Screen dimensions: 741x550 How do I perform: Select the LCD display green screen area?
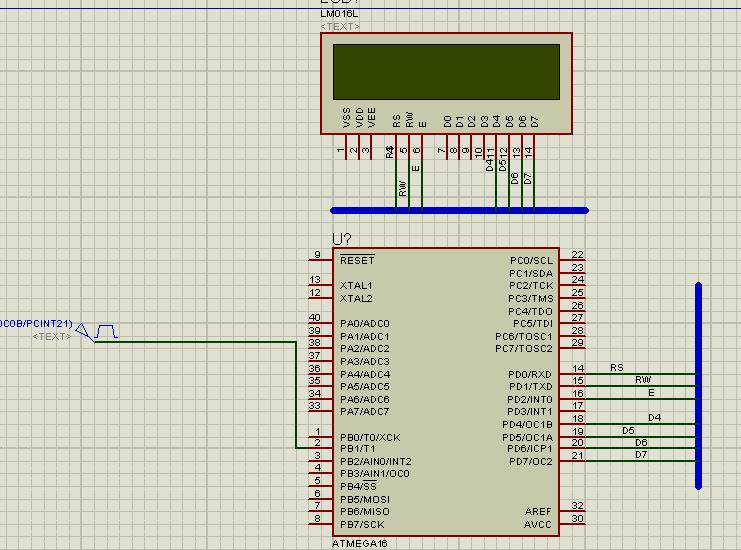[x=446, y=71]
